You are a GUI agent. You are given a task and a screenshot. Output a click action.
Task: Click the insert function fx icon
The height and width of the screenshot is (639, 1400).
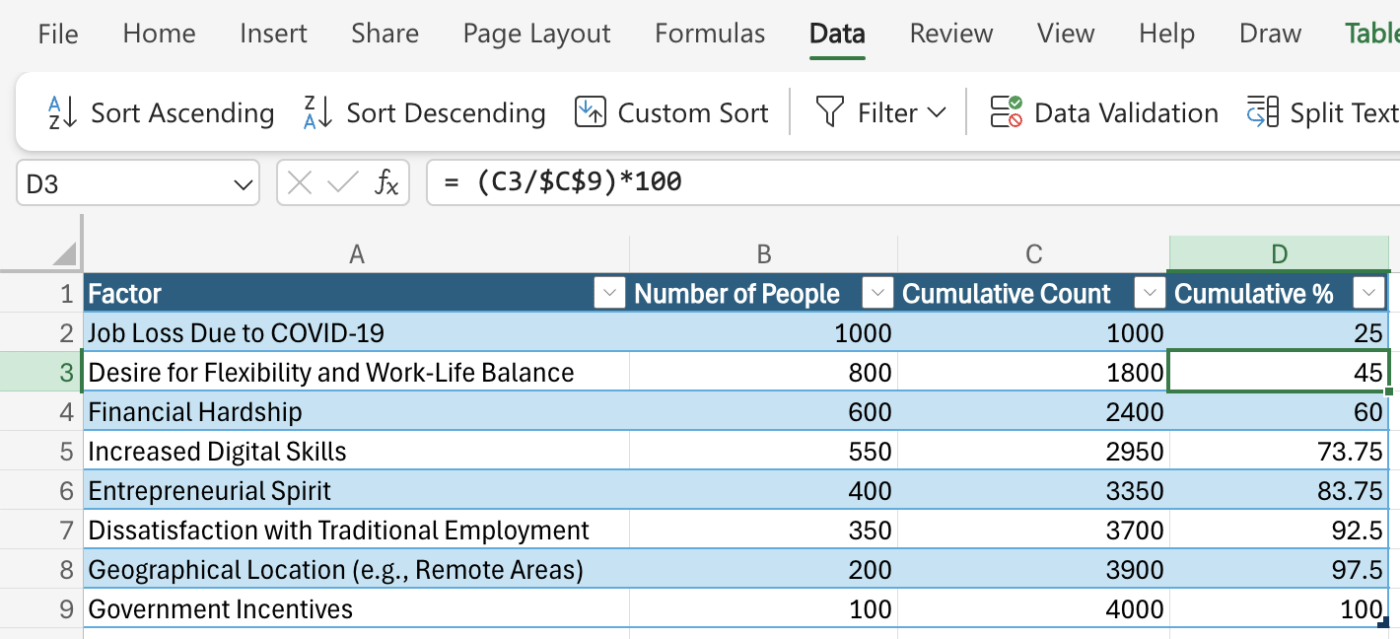387,183
